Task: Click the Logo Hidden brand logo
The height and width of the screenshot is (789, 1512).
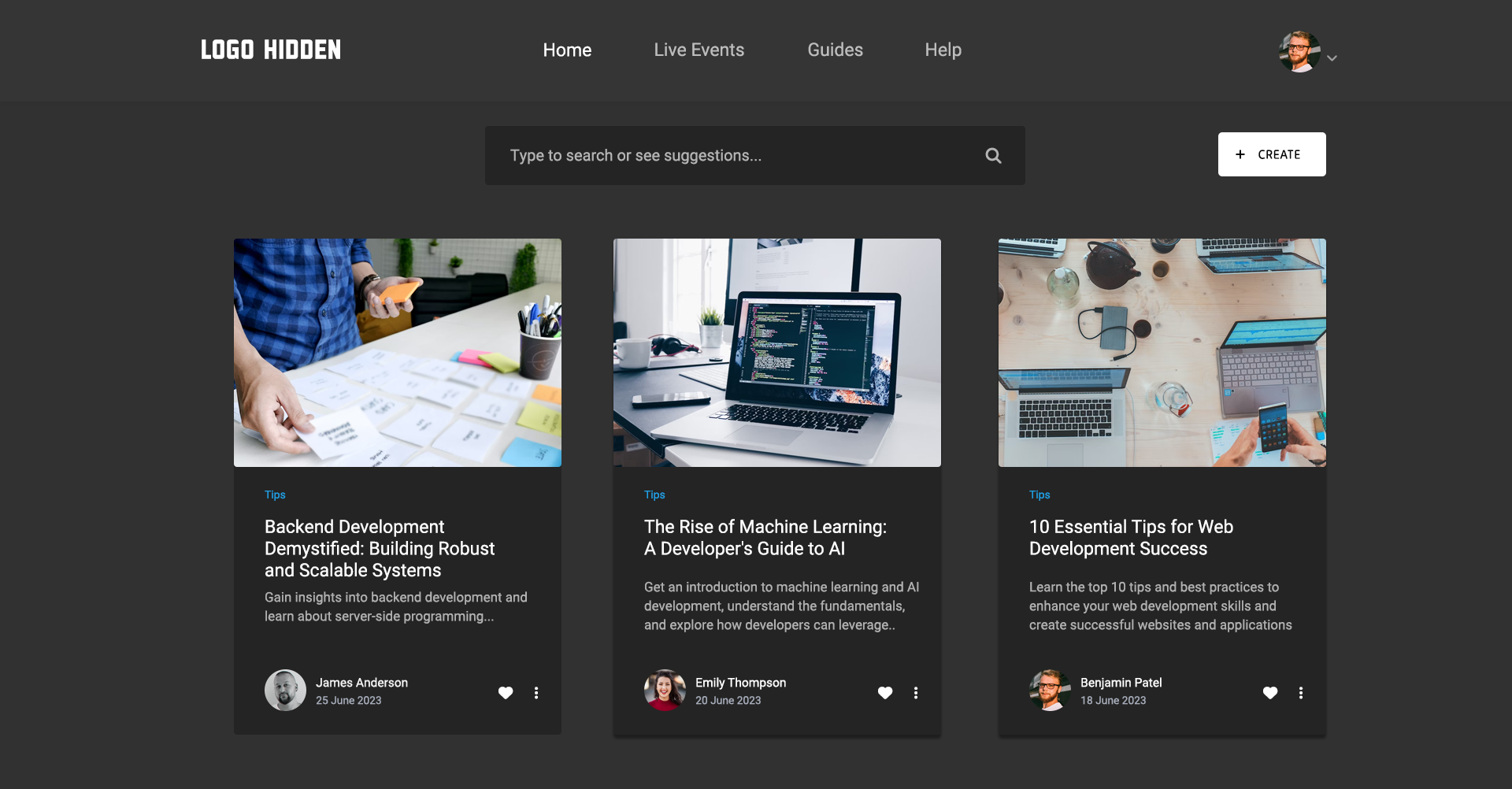Action: (271, 50)
